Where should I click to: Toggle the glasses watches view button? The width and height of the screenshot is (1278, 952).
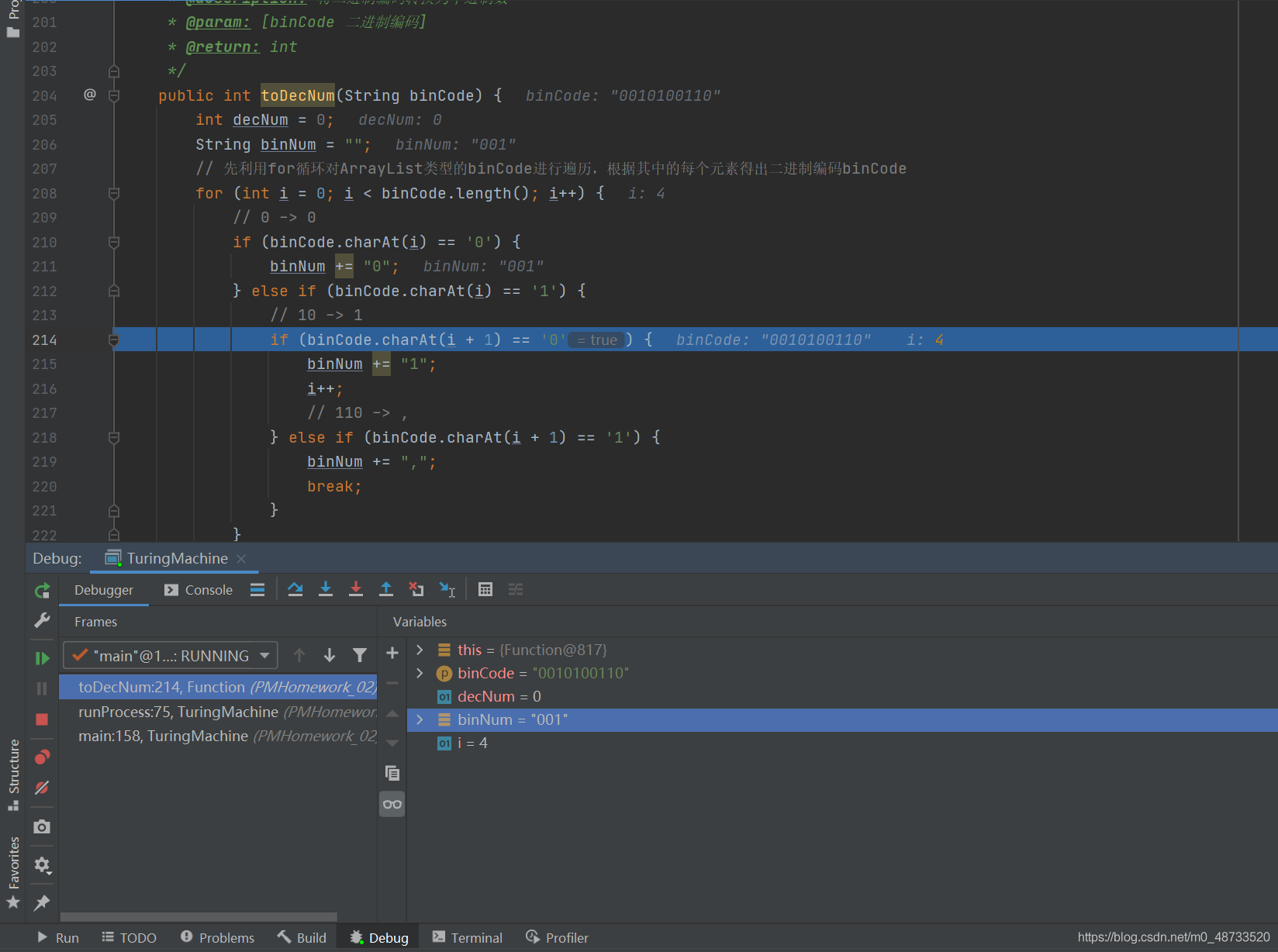[x=392, y=804]
